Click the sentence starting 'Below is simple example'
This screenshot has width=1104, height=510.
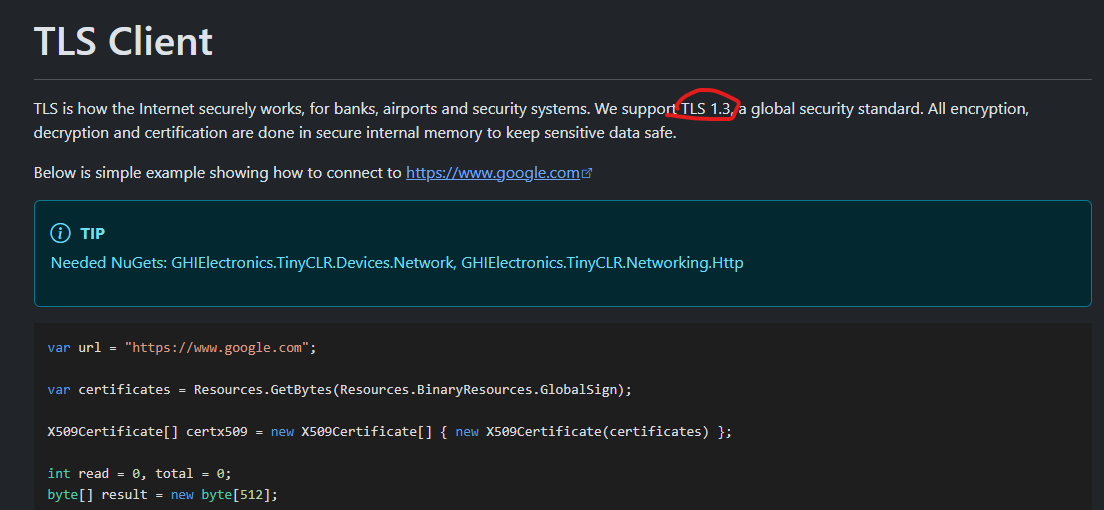click(x=313, y=173)
